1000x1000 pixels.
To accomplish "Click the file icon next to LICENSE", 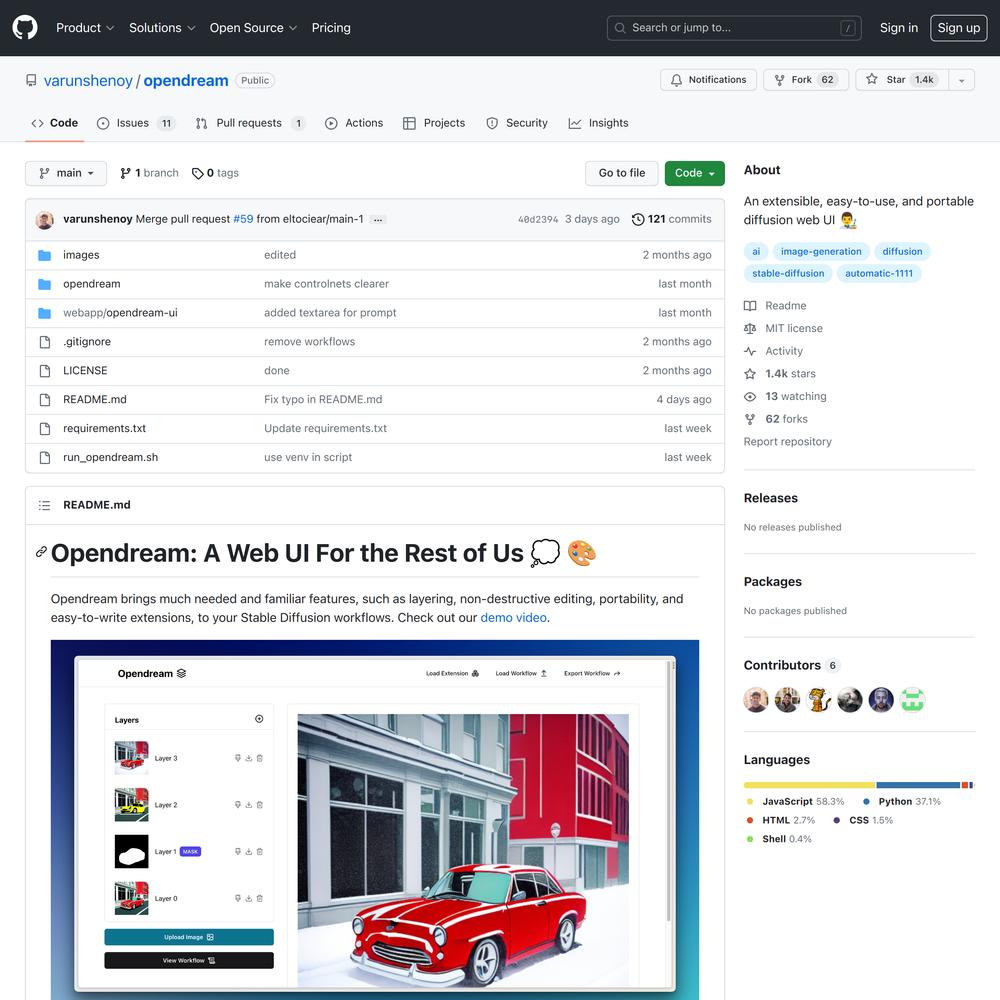I will [x=45, y=371].
